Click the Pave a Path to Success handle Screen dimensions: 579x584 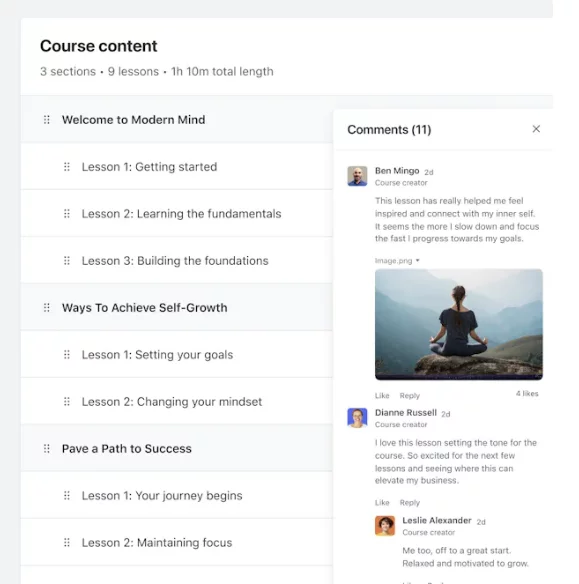pos(47,448)
